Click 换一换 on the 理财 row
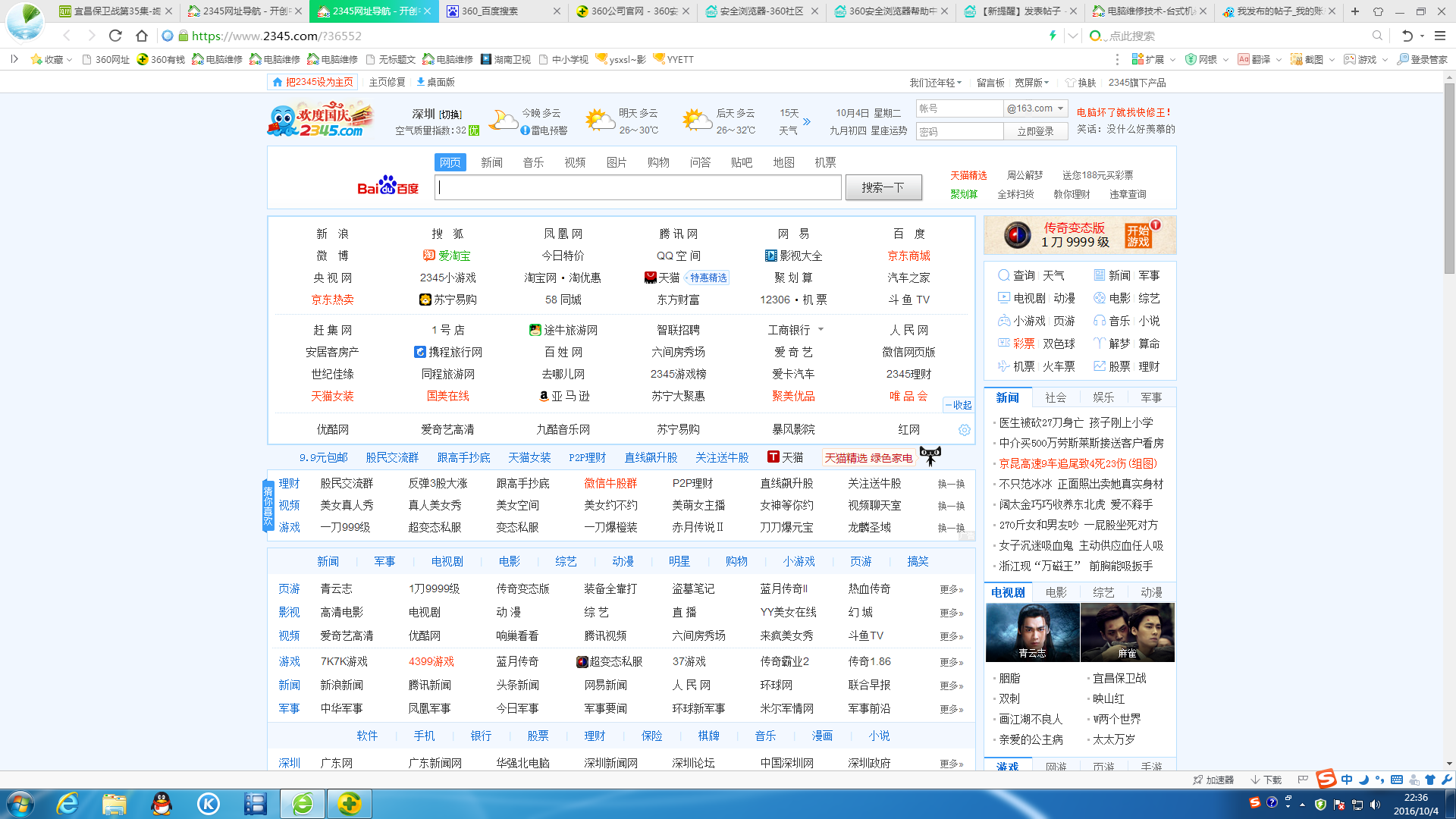This screenshot has width=1456, height=819. (951, 484)
